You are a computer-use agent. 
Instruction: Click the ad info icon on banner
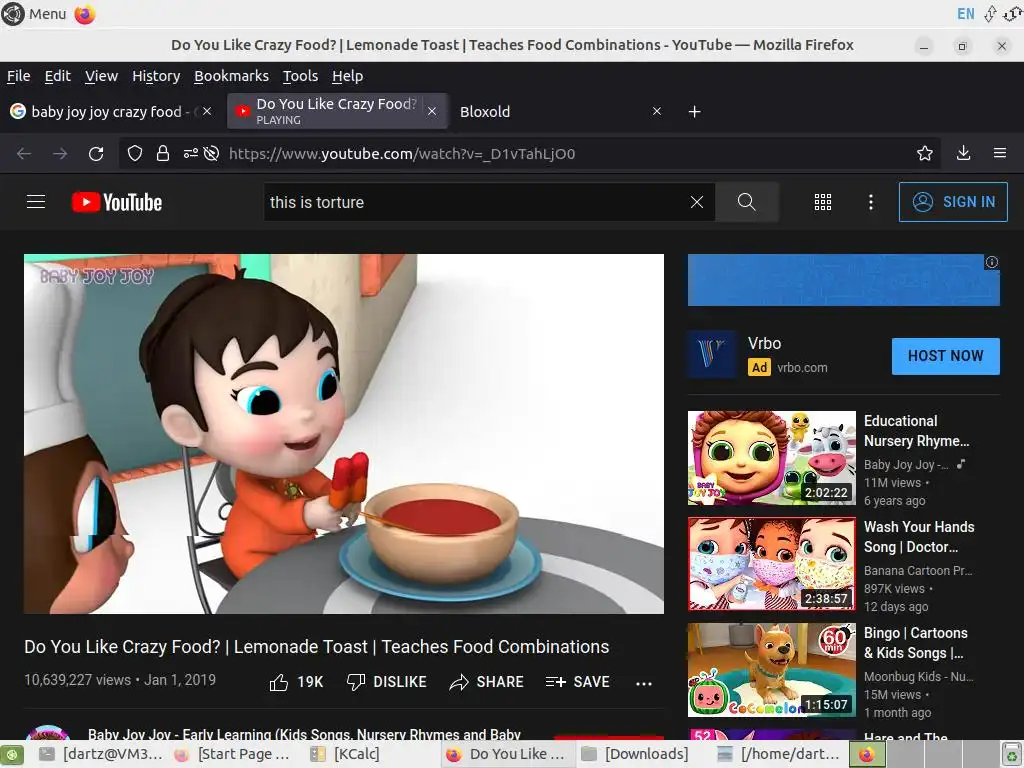tap(992, 262)
